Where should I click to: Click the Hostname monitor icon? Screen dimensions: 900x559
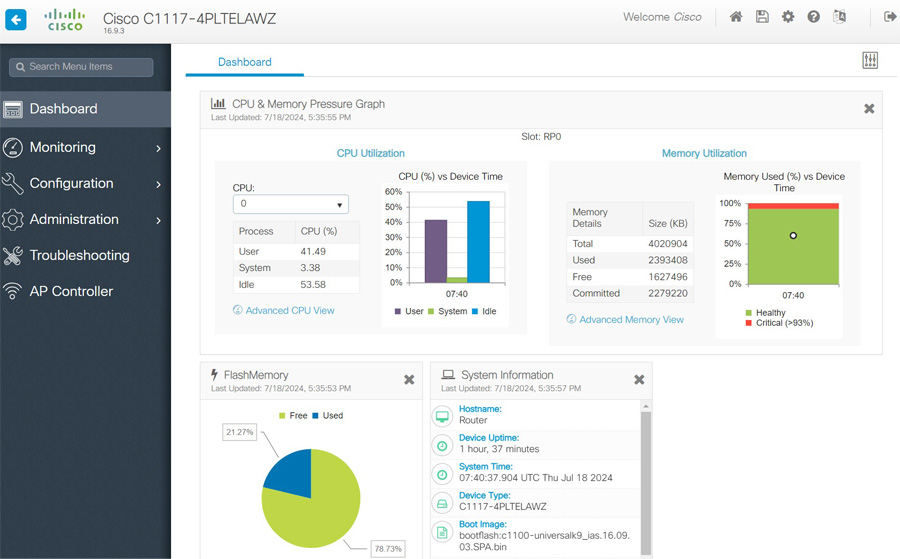(442, 416)
